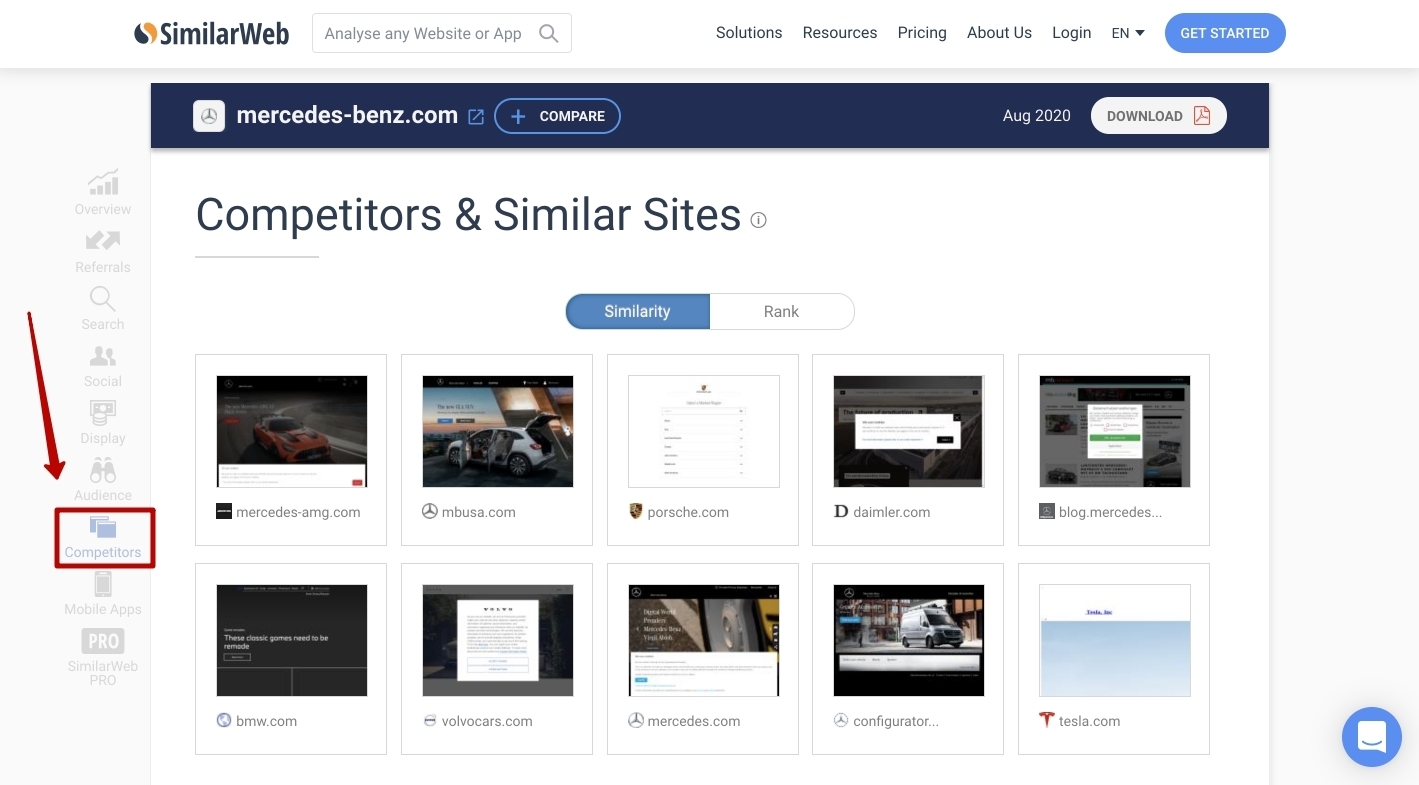
Task: Click the blog.mercedes screenshot thumbnail
Action: [x=1115, y=431]
